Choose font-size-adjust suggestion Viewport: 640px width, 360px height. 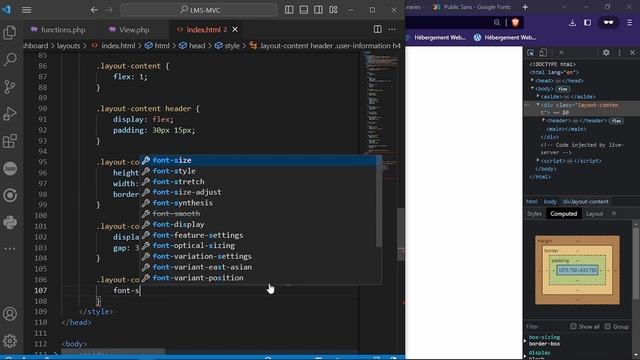pyautogui.click(x=258, y=192)
